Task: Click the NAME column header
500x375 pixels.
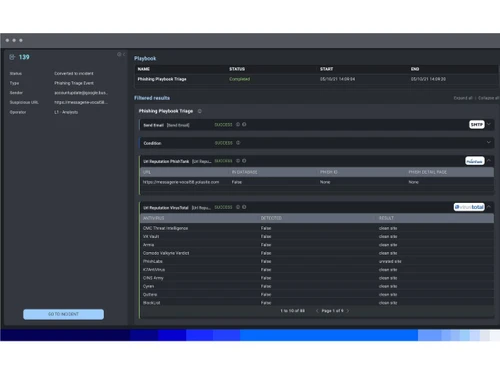Action: tap(144, 69)
